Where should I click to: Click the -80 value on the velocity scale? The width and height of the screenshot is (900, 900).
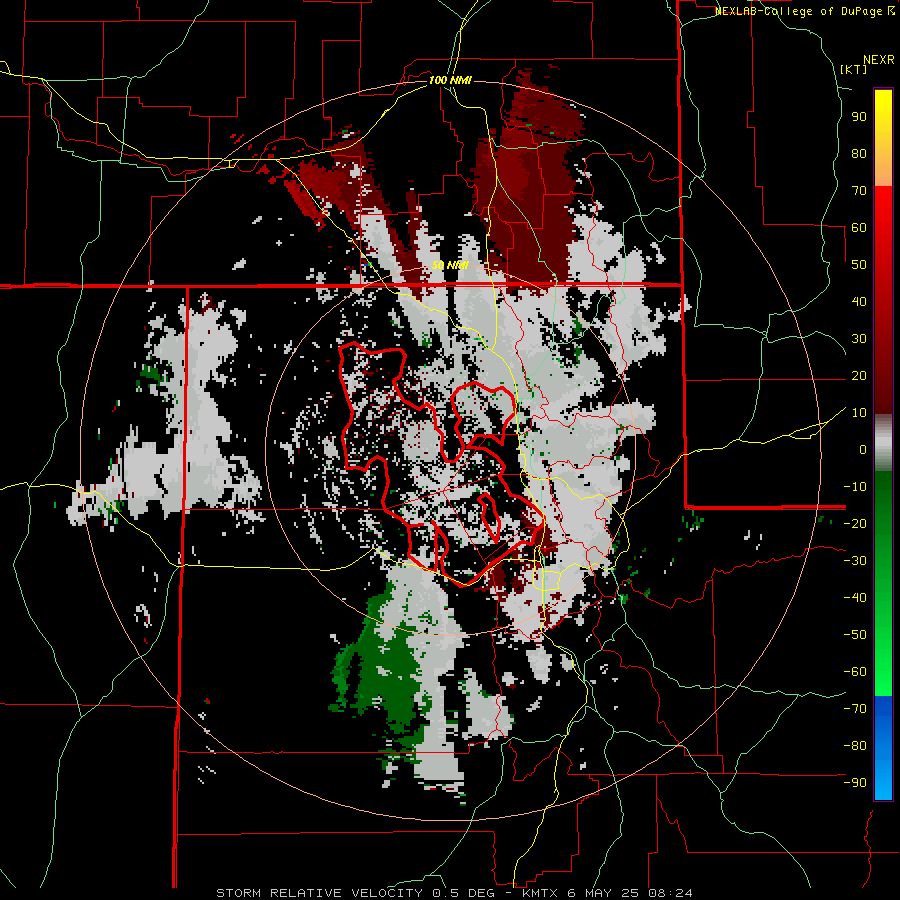tap(855, 746)
